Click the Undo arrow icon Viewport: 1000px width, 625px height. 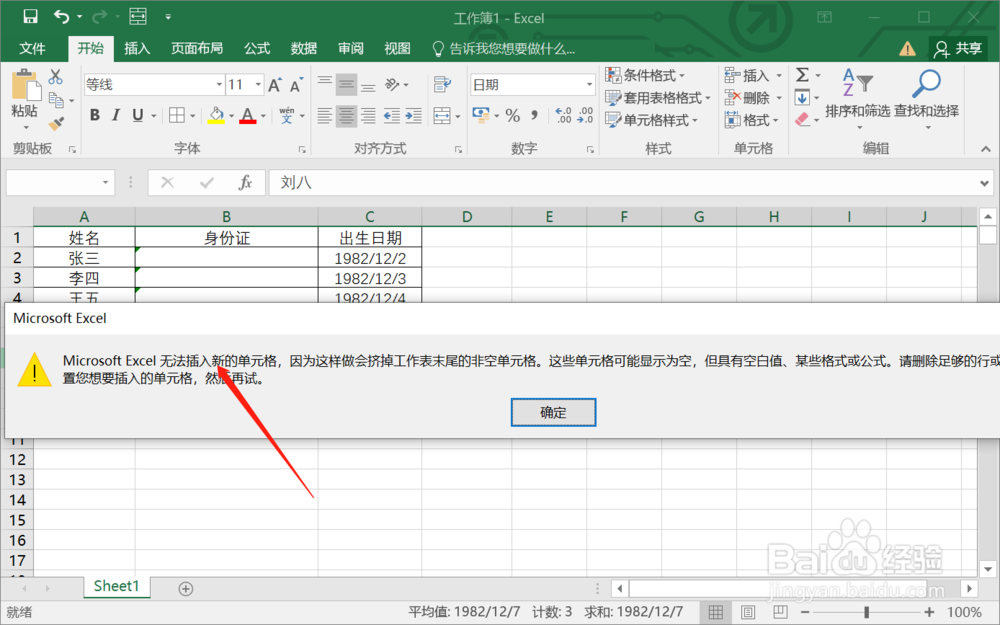(x=62, y=17)
